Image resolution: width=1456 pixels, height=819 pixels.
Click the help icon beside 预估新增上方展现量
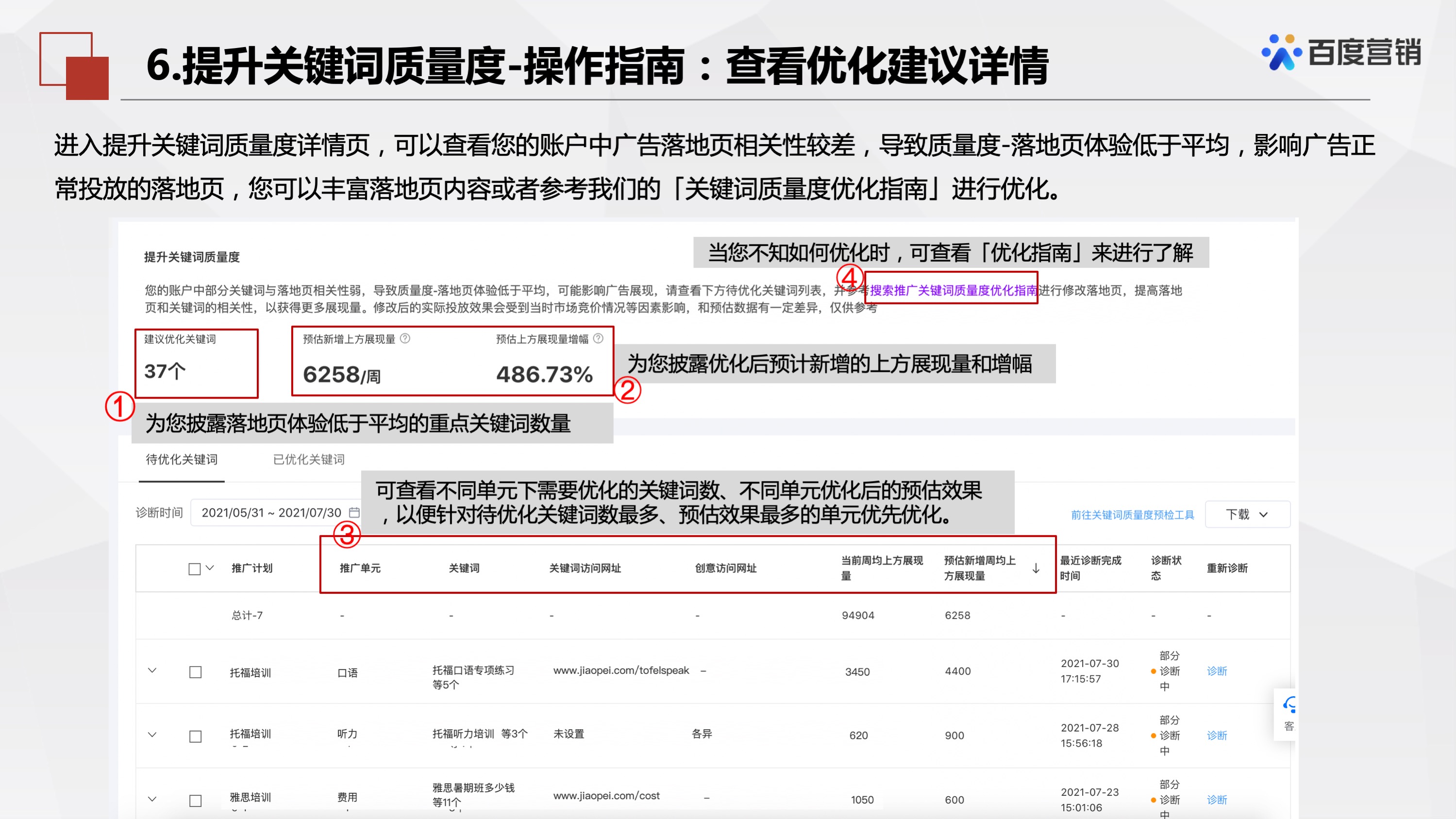point(405,339)
